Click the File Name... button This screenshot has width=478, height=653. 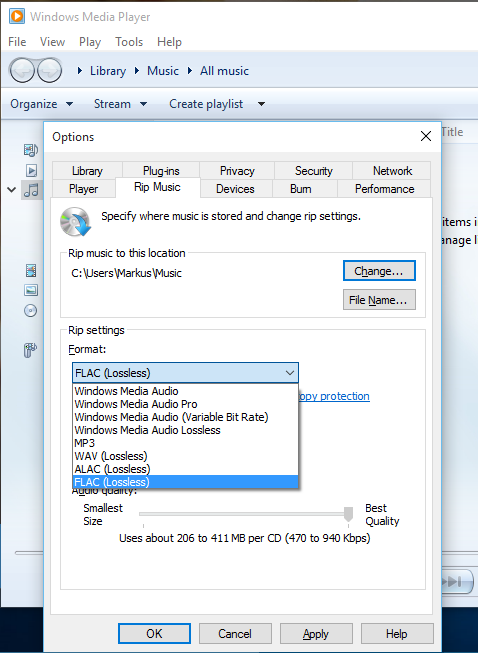[379, 300]
